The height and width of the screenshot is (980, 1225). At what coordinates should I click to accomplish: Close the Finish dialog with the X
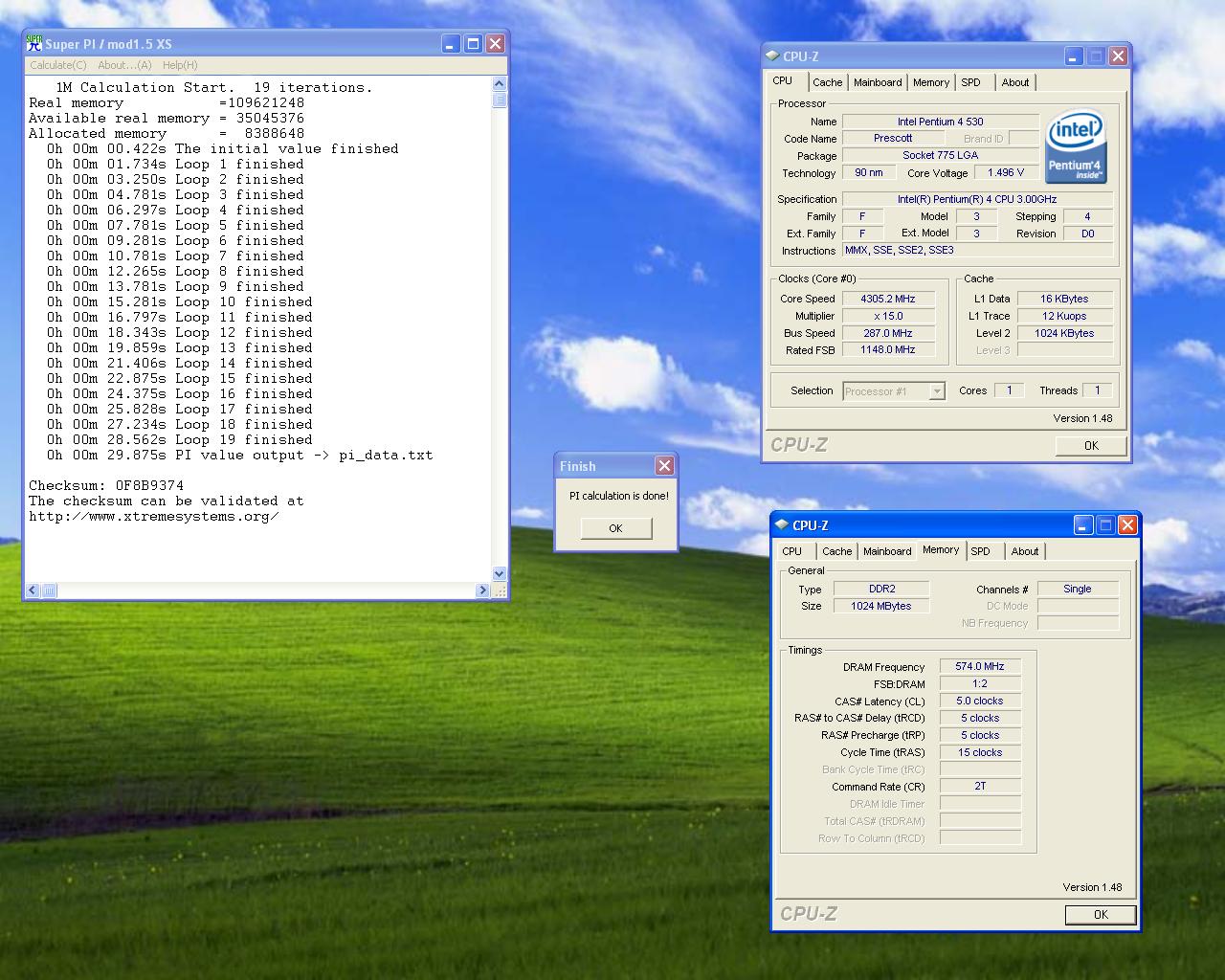(x=664, y=465)
